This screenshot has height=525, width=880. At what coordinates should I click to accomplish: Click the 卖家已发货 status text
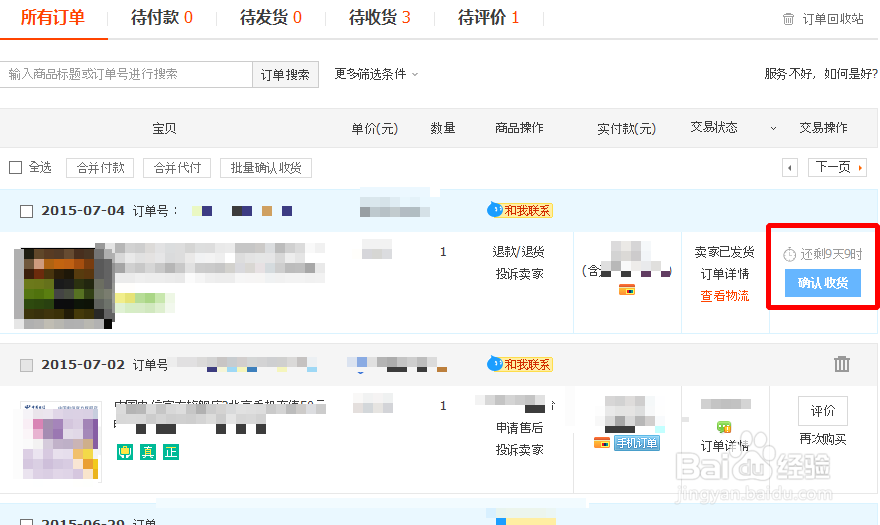(x=725, y=252)
